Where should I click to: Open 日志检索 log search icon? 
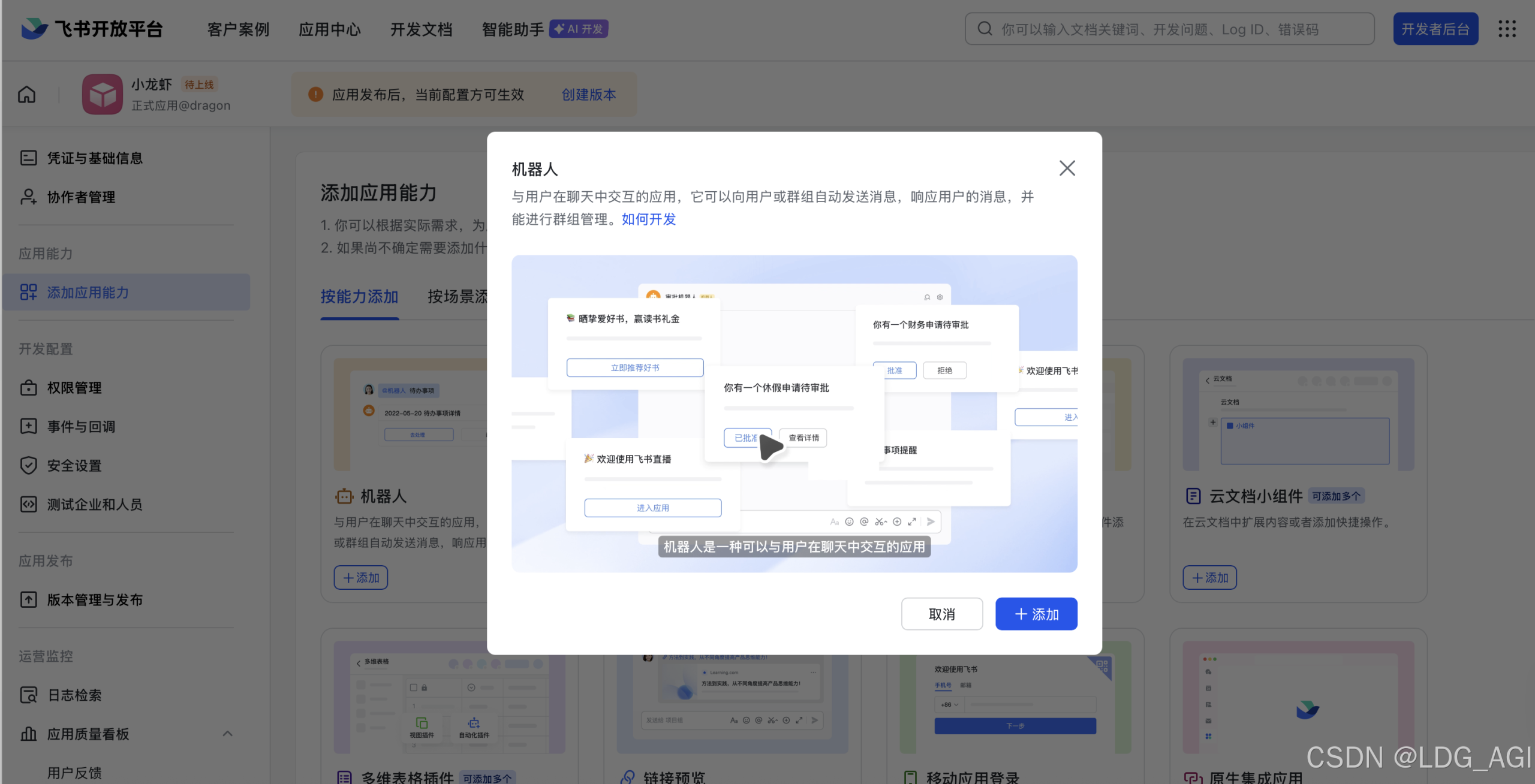click(28, 695)
